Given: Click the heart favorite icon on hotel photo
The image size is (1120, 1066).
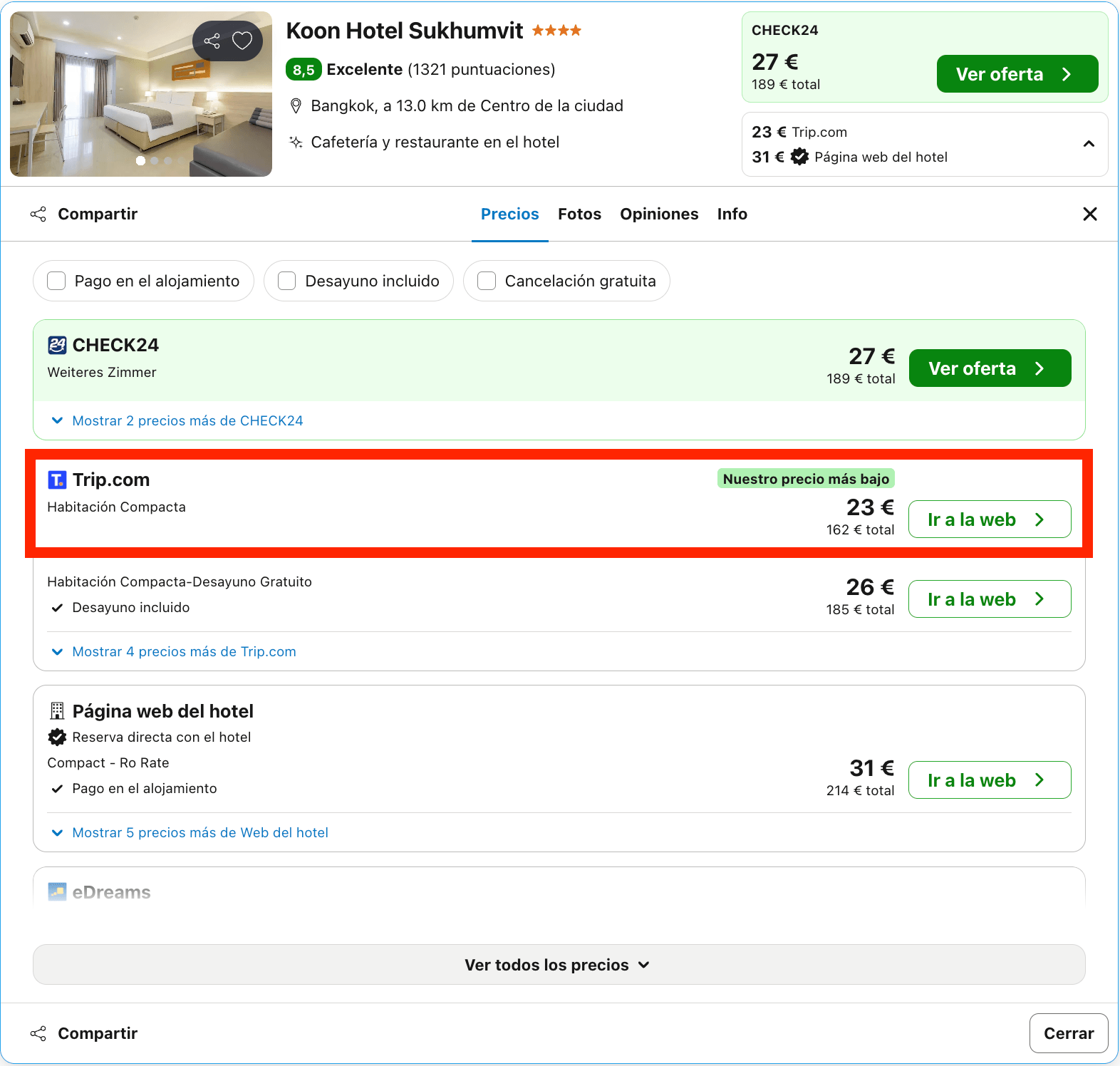Looking at the screenshot, I should coord(242,41).
